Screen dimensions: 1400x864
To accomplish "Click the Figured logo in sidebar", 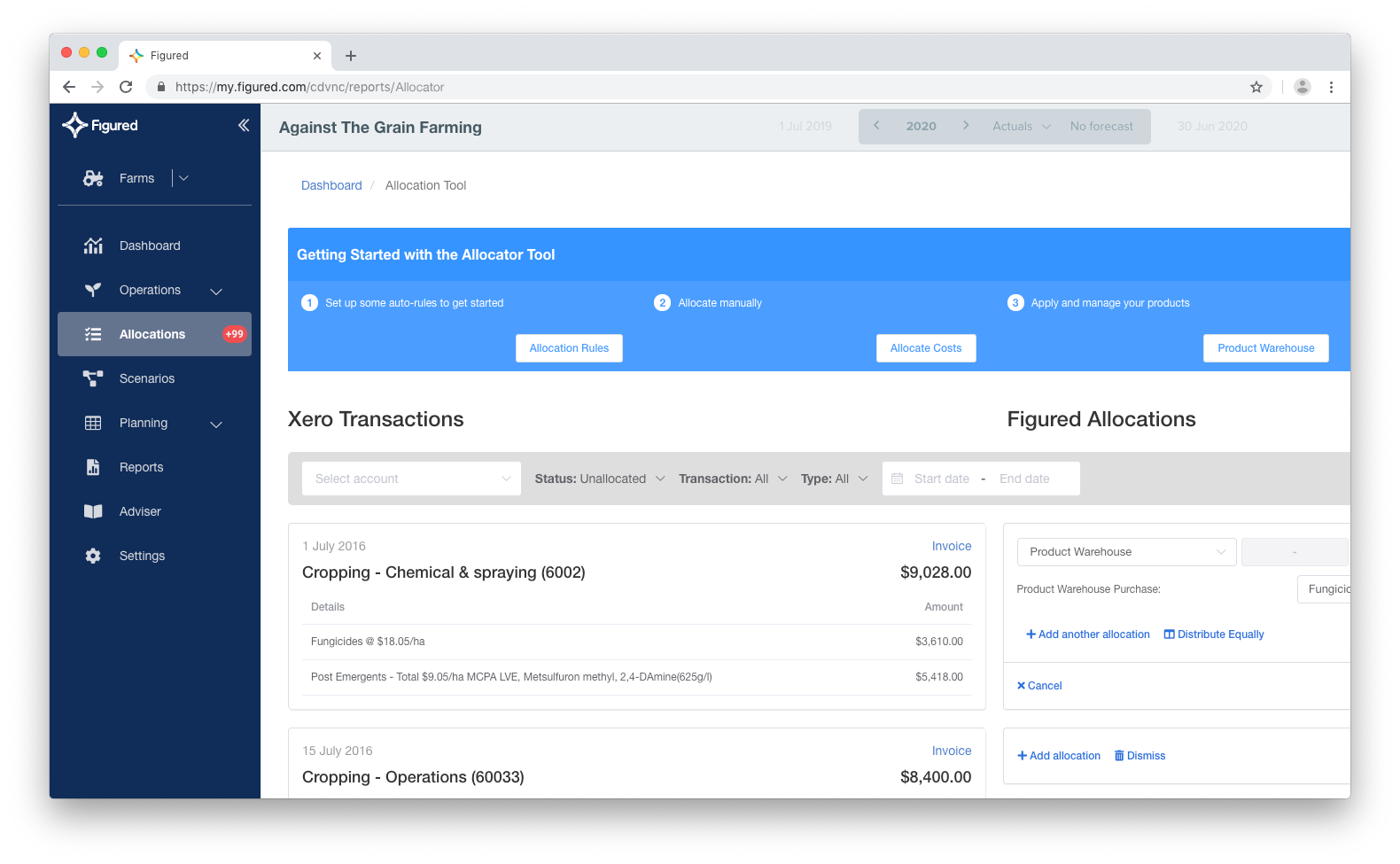I will [x=100, y=125].
